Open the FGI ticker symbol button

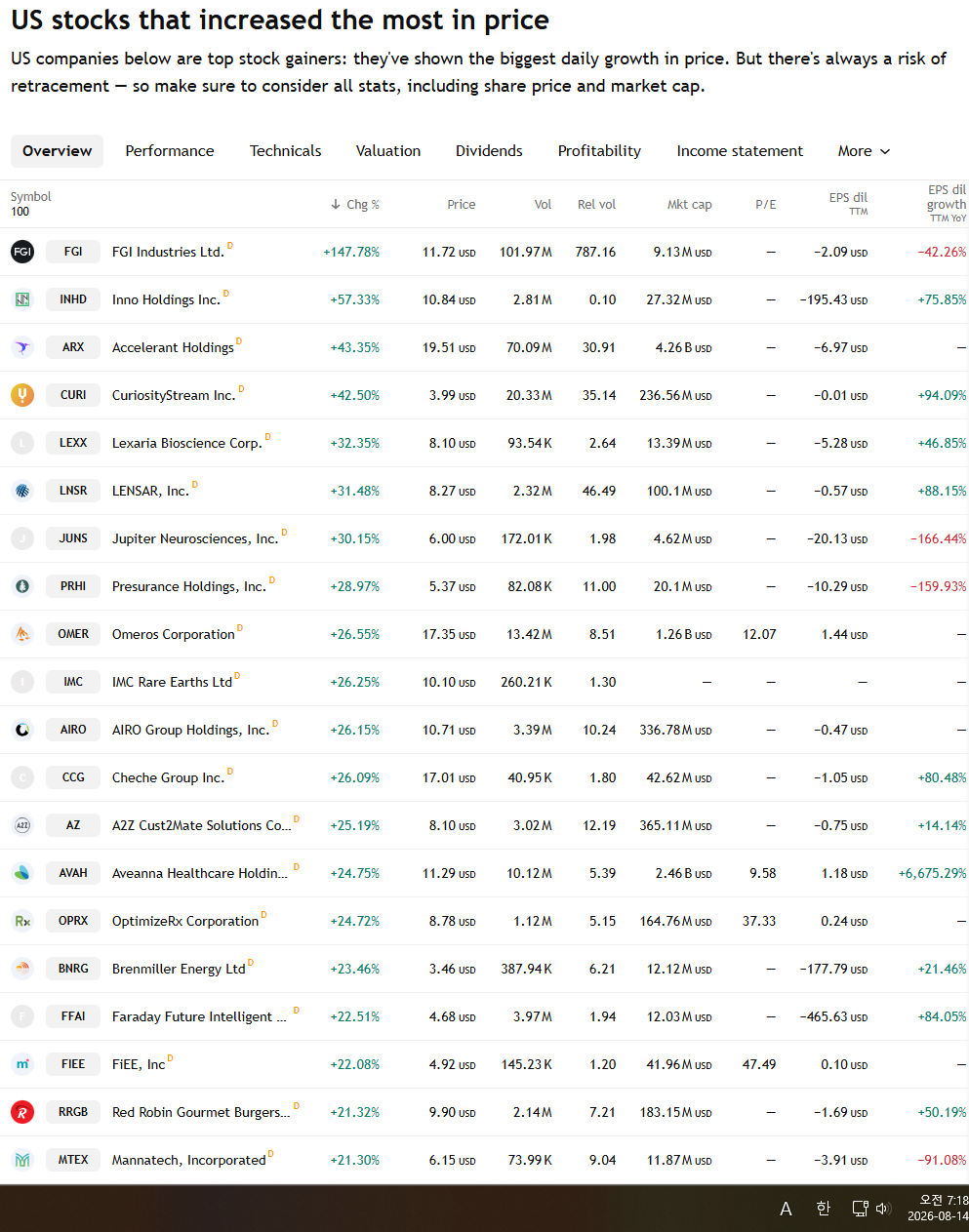click(73, 252)
